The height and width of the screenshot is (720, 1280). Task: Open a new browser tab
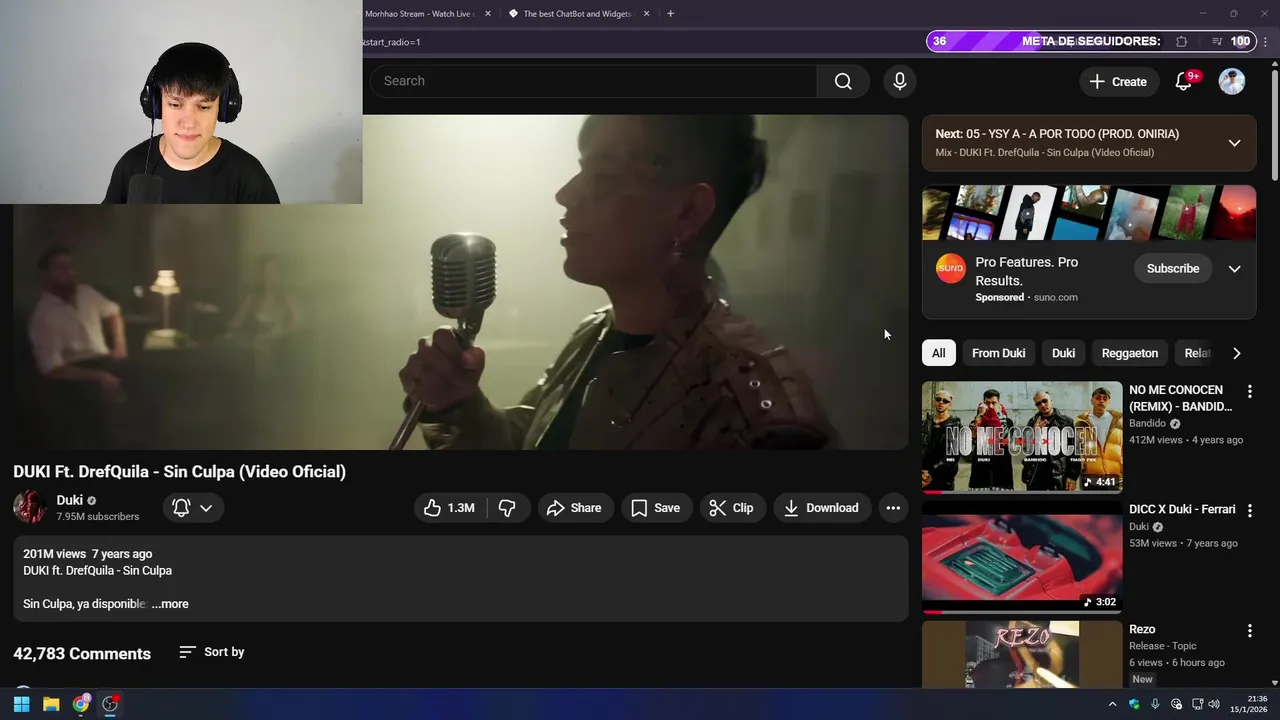[670, 14]
